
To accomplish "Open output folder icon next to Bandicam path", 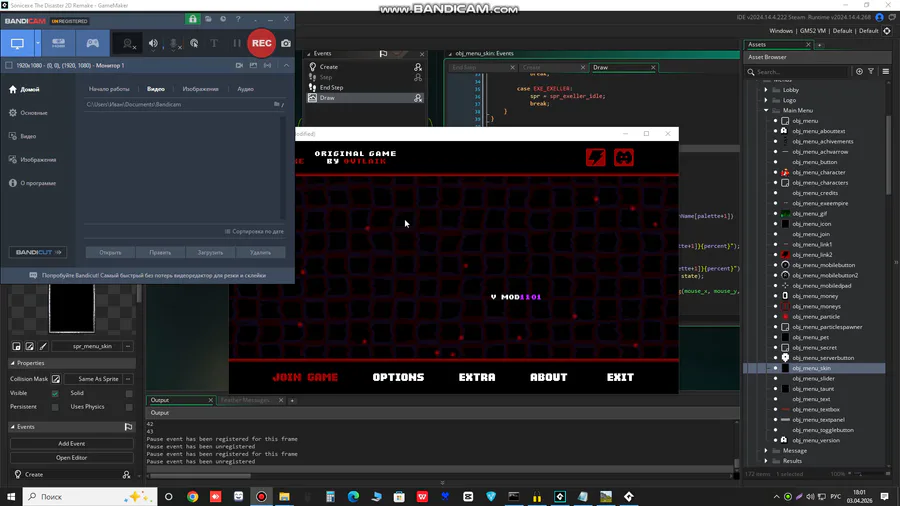I will (x=277, y=104).
